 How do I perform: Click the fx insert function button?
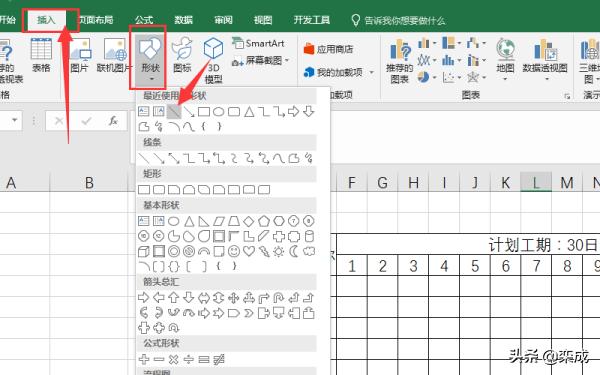coord(113,121)
